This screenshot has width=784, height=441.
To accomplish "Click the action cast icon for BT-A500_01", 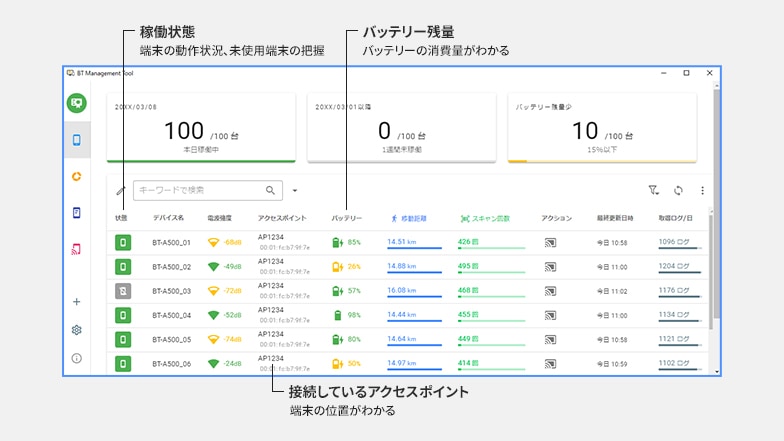I will coord(550,242).
